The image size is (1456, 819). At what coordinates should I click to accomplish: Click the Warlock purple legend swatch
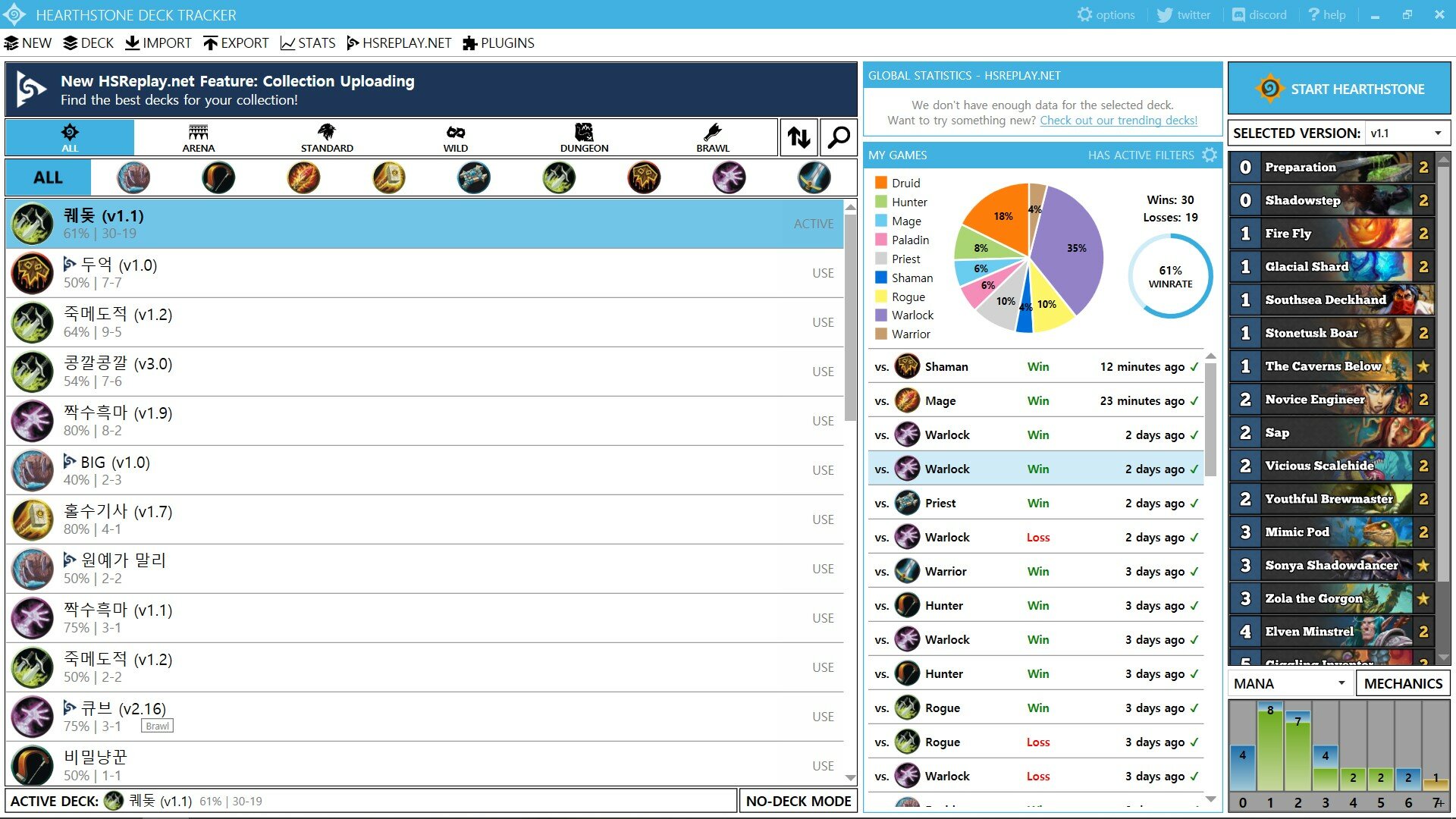click(881, 315)
